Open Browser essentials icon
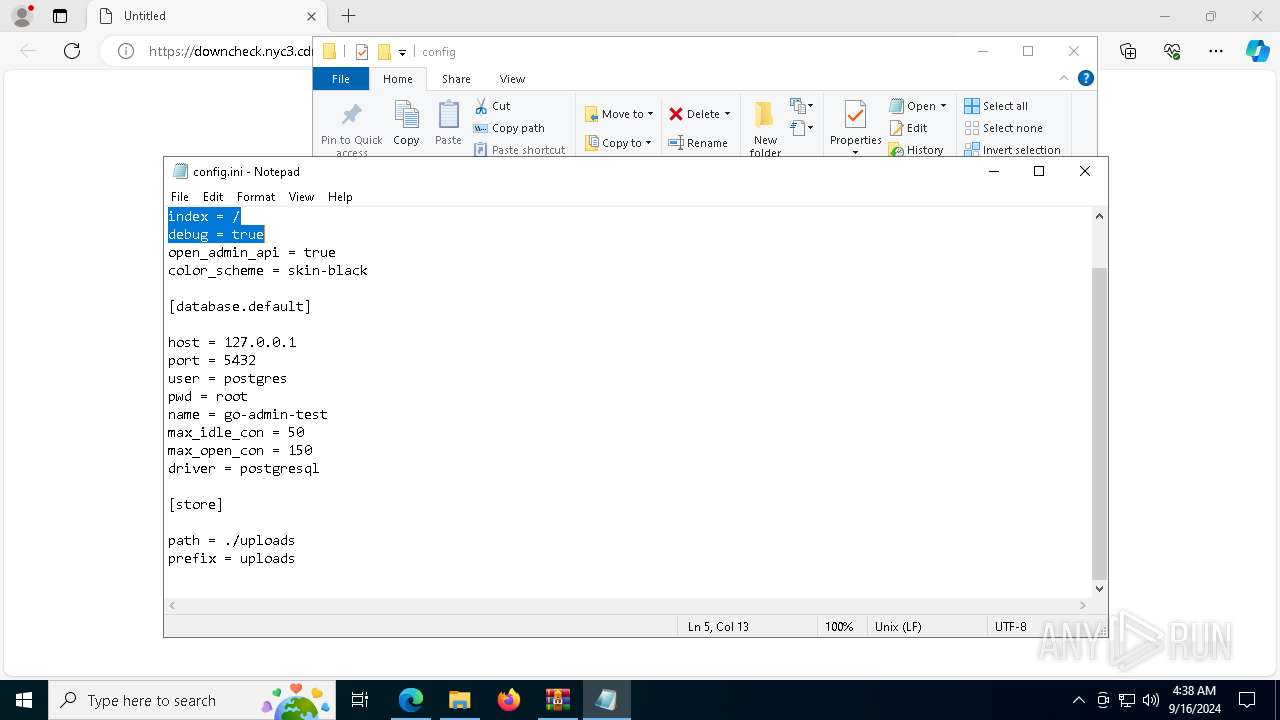This screenshot has width=1280, height=720. 1172,51
